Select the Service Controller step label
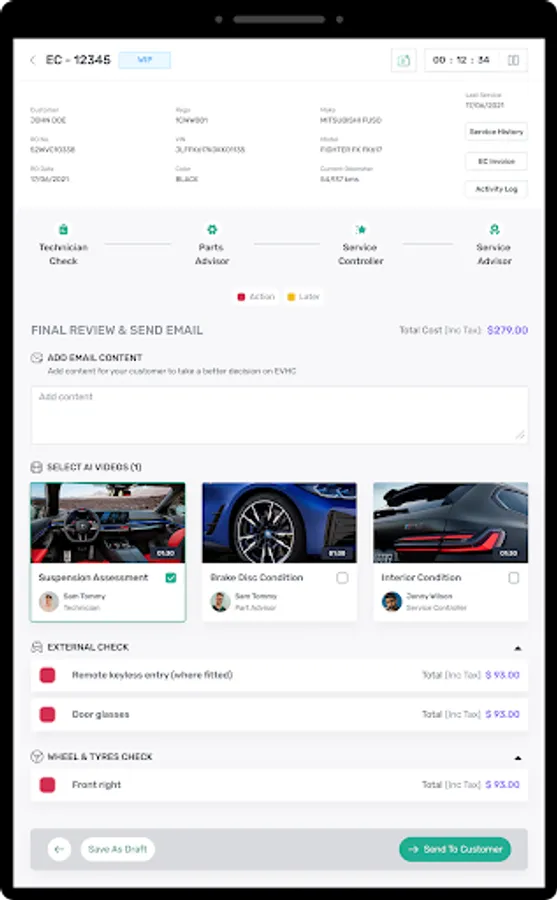Image resolution: width=557 pixels, height=900 pixels. point(361,254)
